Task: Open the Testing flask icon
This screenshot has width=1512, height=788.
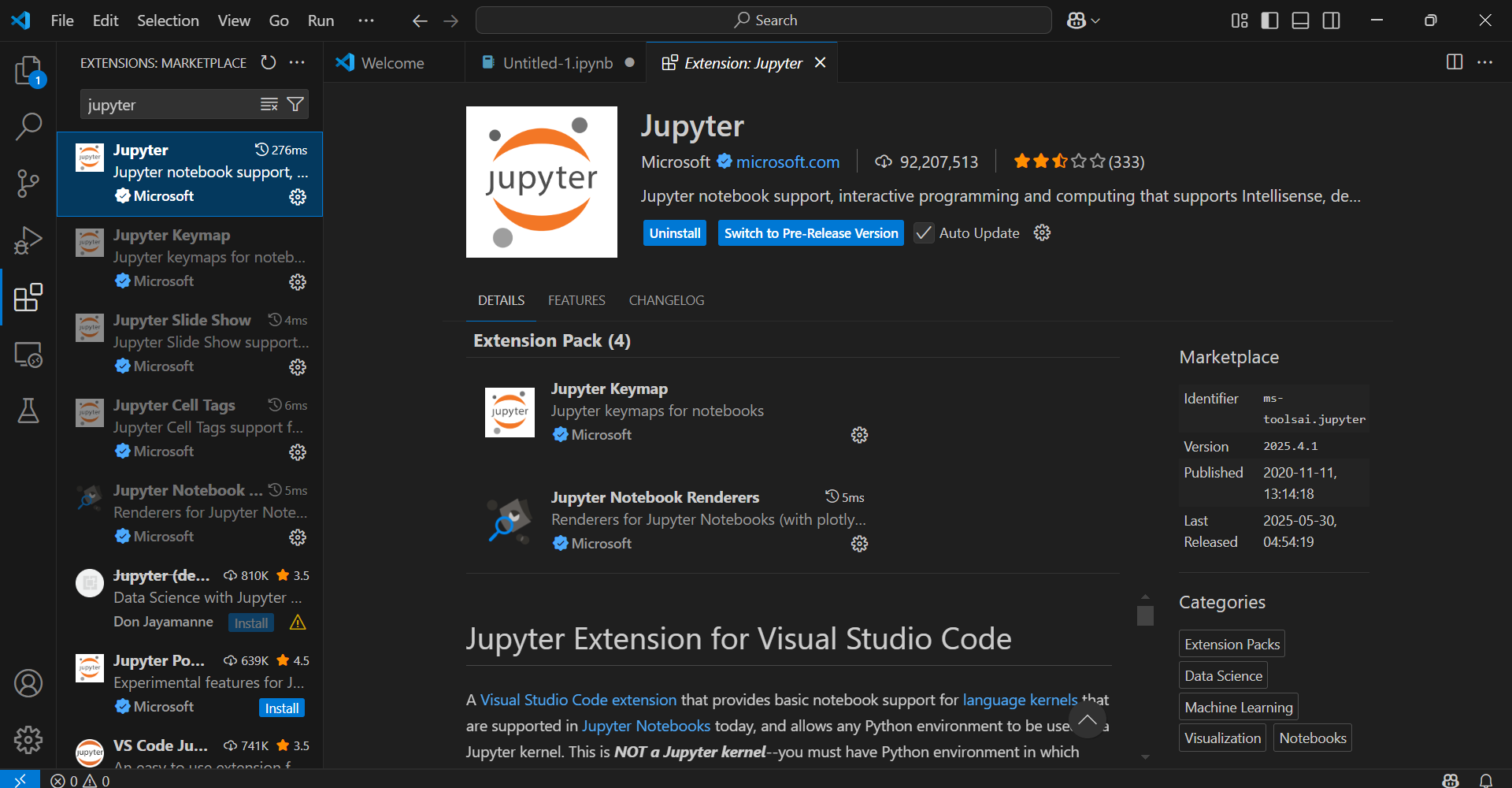Action: click(28, 411)
